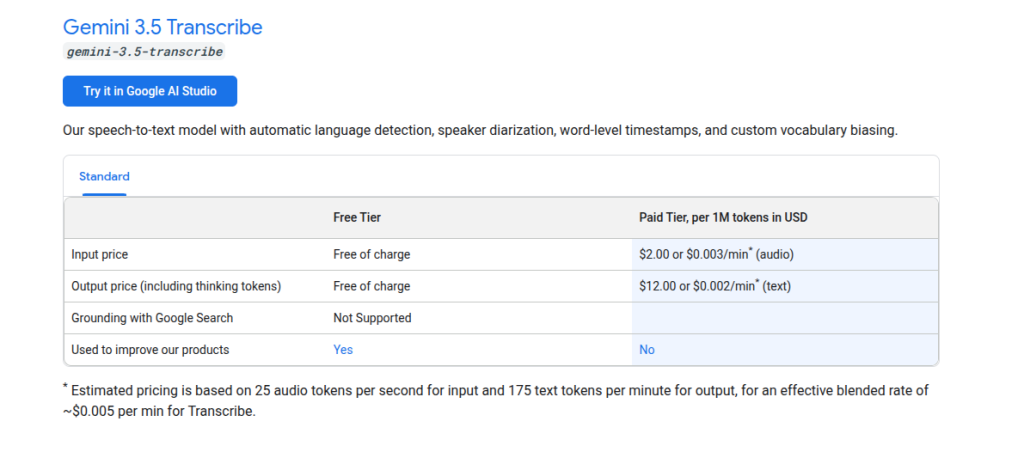Select the gemini-3.5-transcribe model ID code
Image resolution: width=1024 pixels, height=452 pixels.
(144, 52)
